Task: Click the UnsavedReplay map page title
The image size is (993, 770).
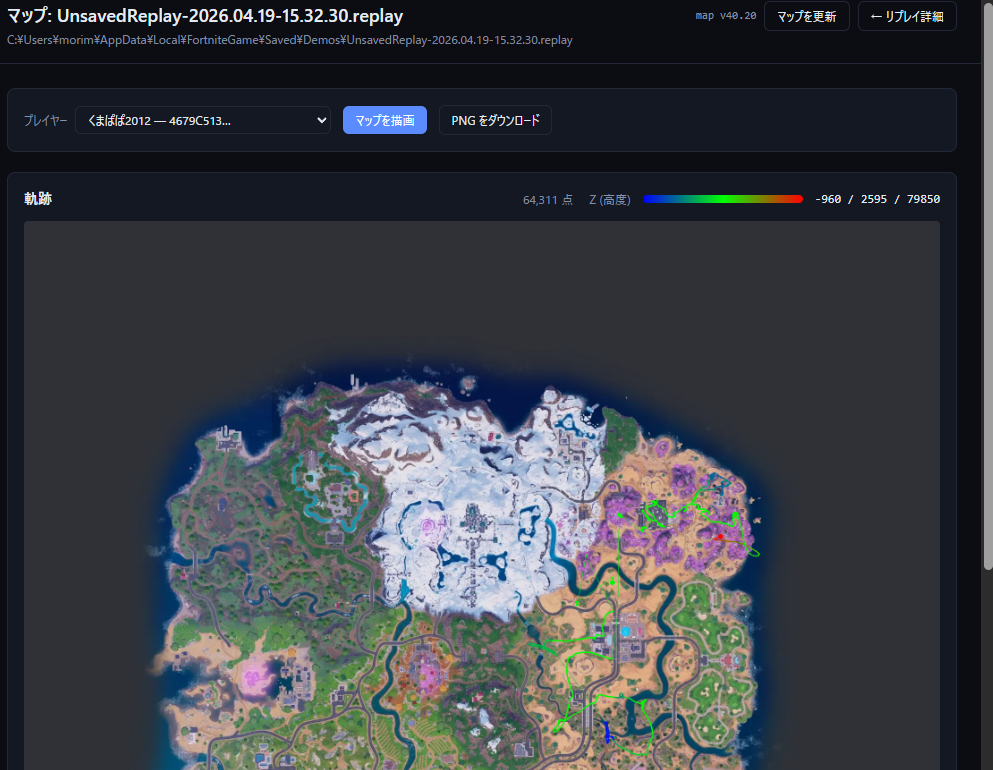Action: [200, 15]
